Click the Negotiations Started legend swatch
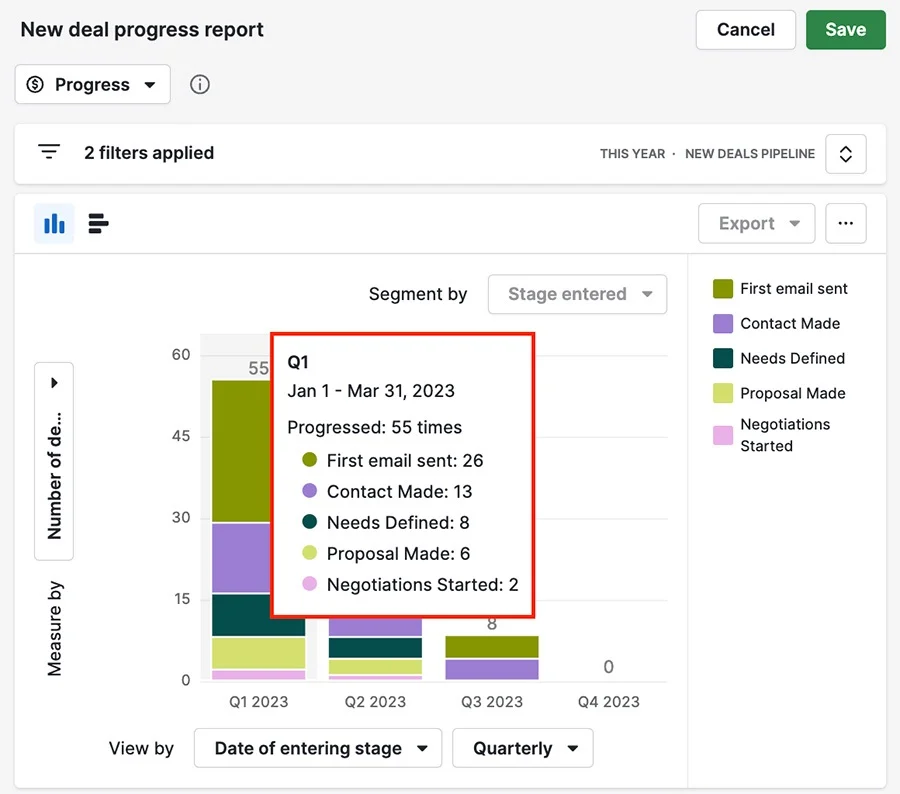 [723, 435]
